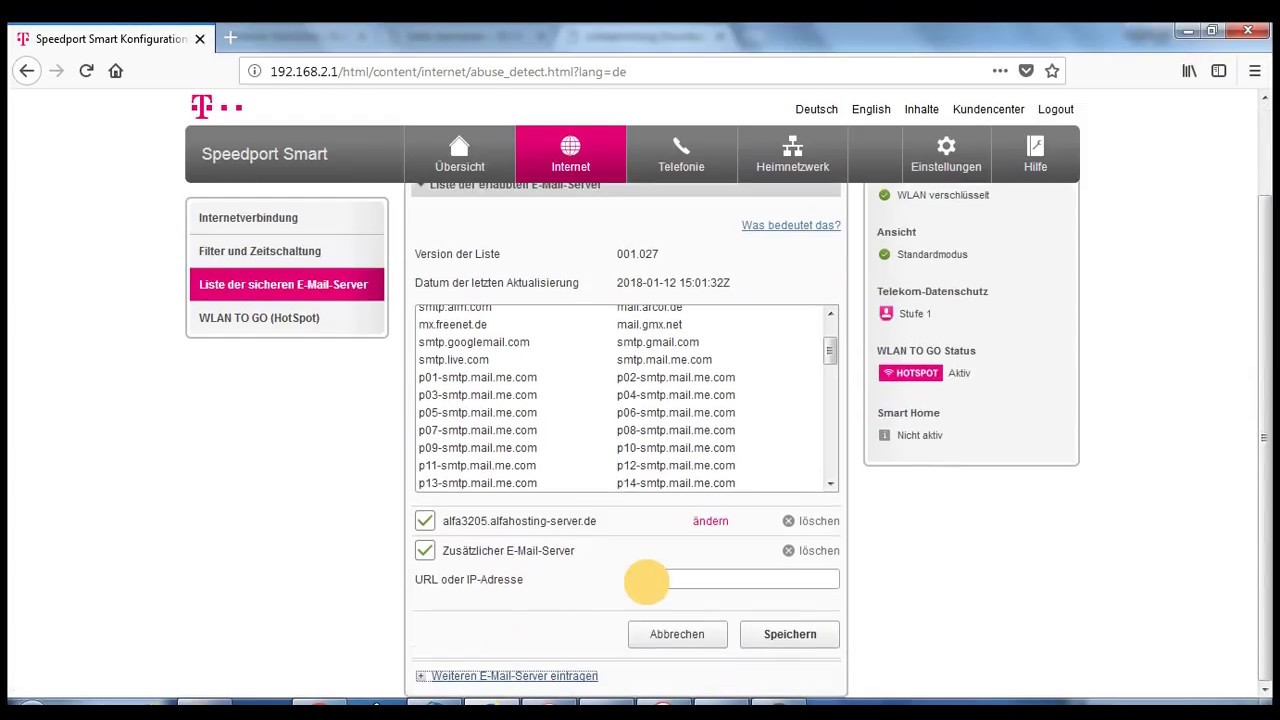
Task: Open WLAN TO GO (HotSpot) menu
Action: (x=287, y=318)
